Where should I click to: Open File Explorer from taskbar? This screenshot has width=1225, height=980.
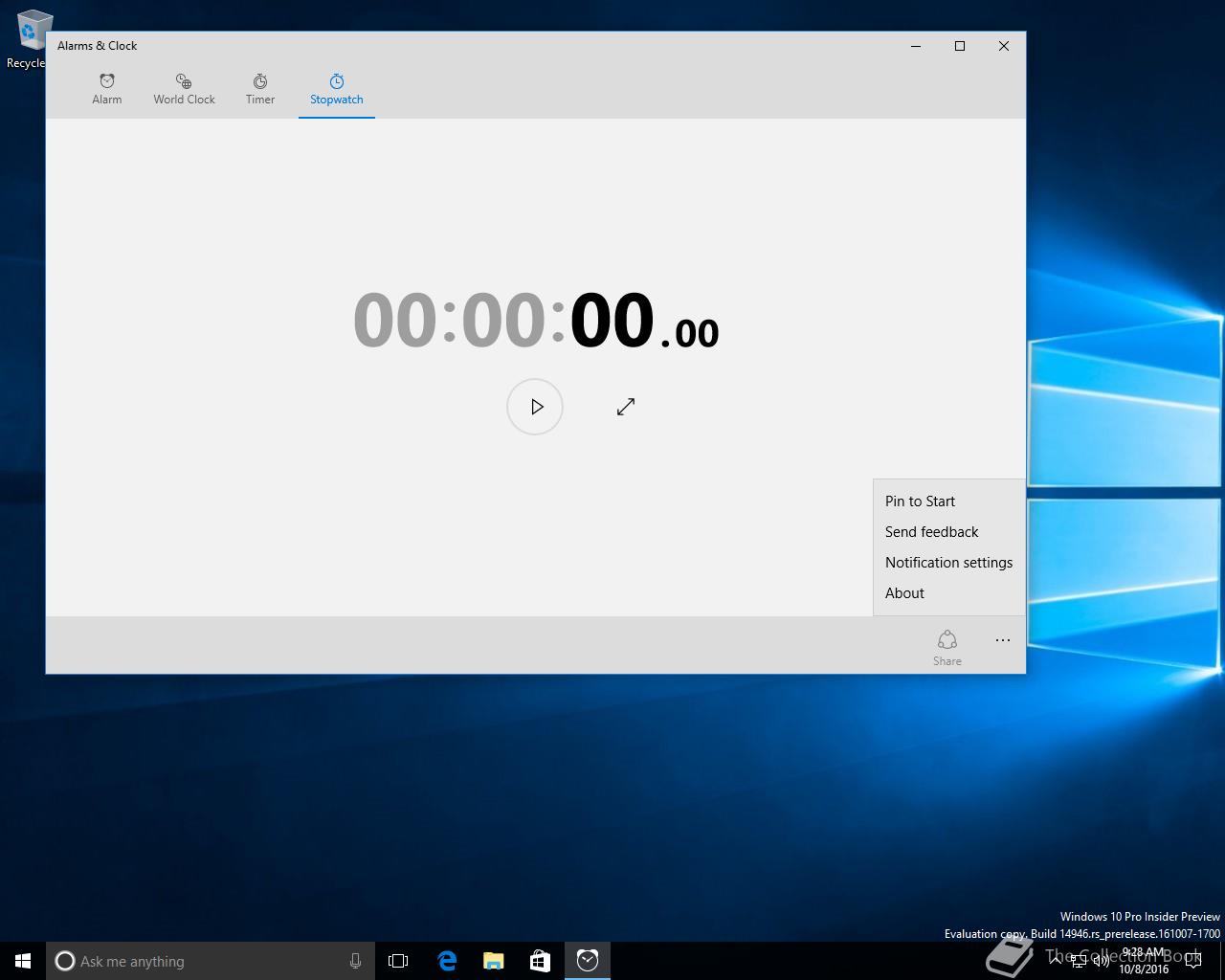click(494, 961)
